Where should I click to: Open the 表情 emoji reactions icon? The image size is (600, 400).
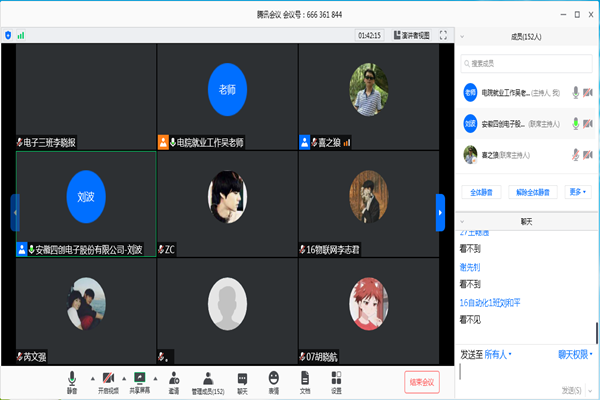pyautogui.click(x=273, y=381)
